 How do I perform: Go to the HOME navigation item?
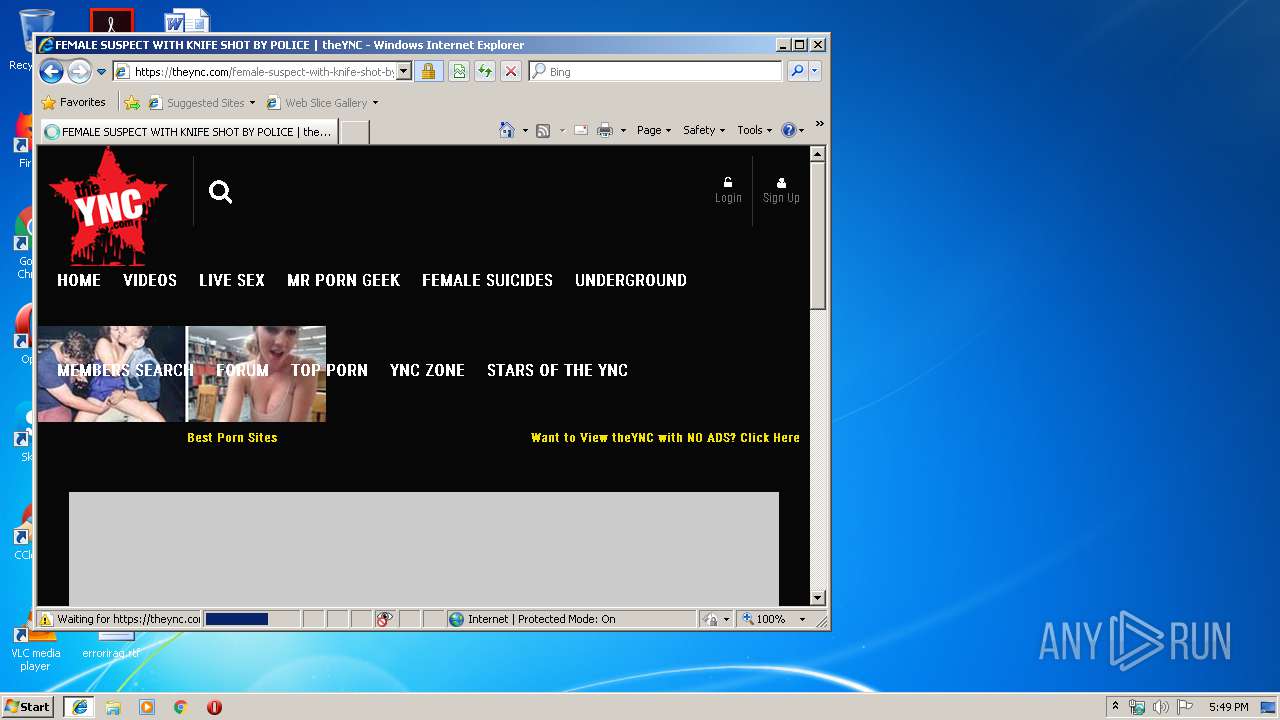(79, 280)
